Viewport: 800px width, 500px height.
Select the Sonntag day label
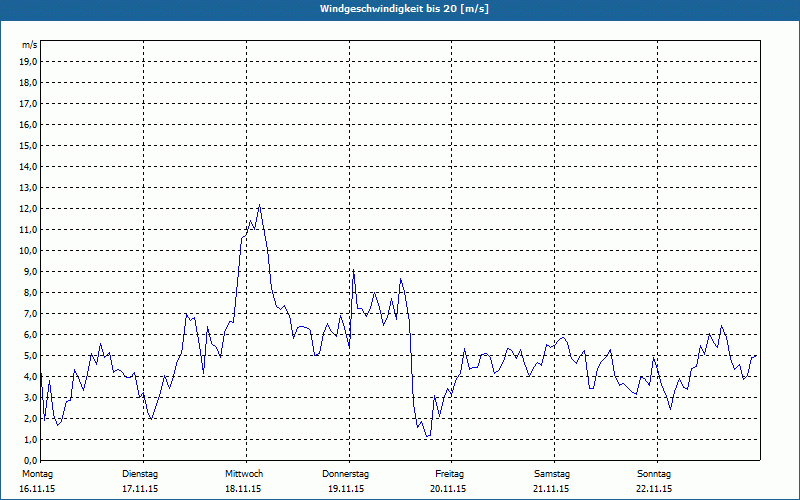(x=654, y=473)
